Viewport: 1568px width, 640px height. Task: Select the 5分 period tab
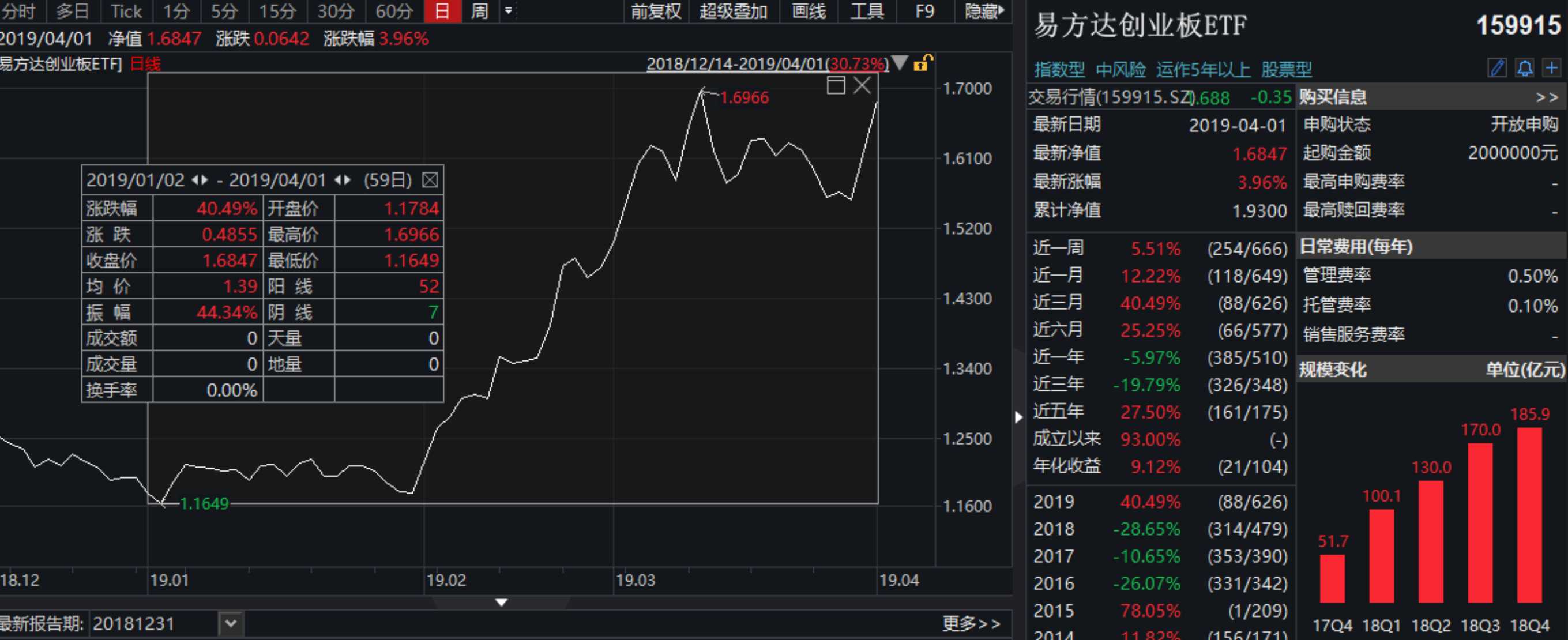pyautogui.click(x=224, y=11)
